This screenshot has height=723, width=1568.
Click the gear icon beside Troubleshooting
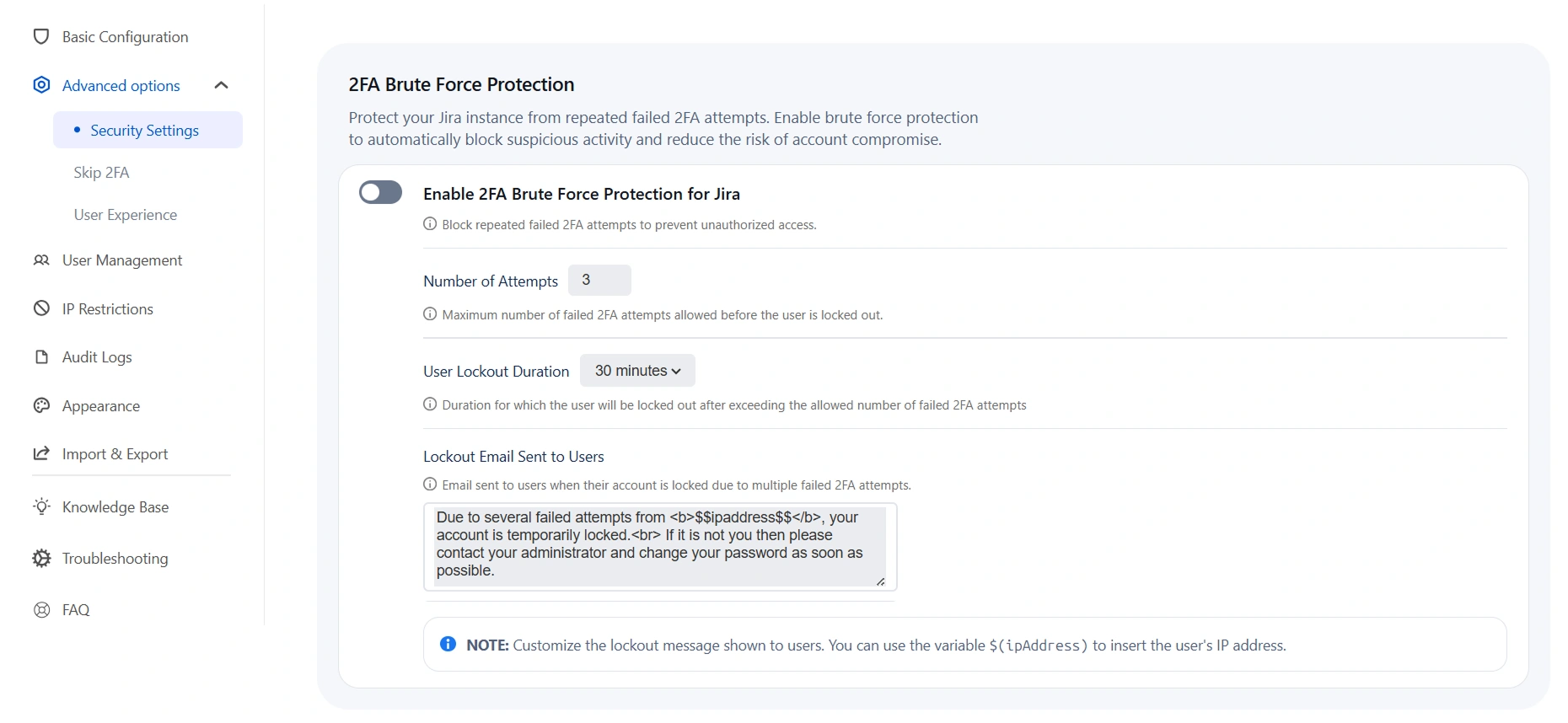click(x=40, y=558)
